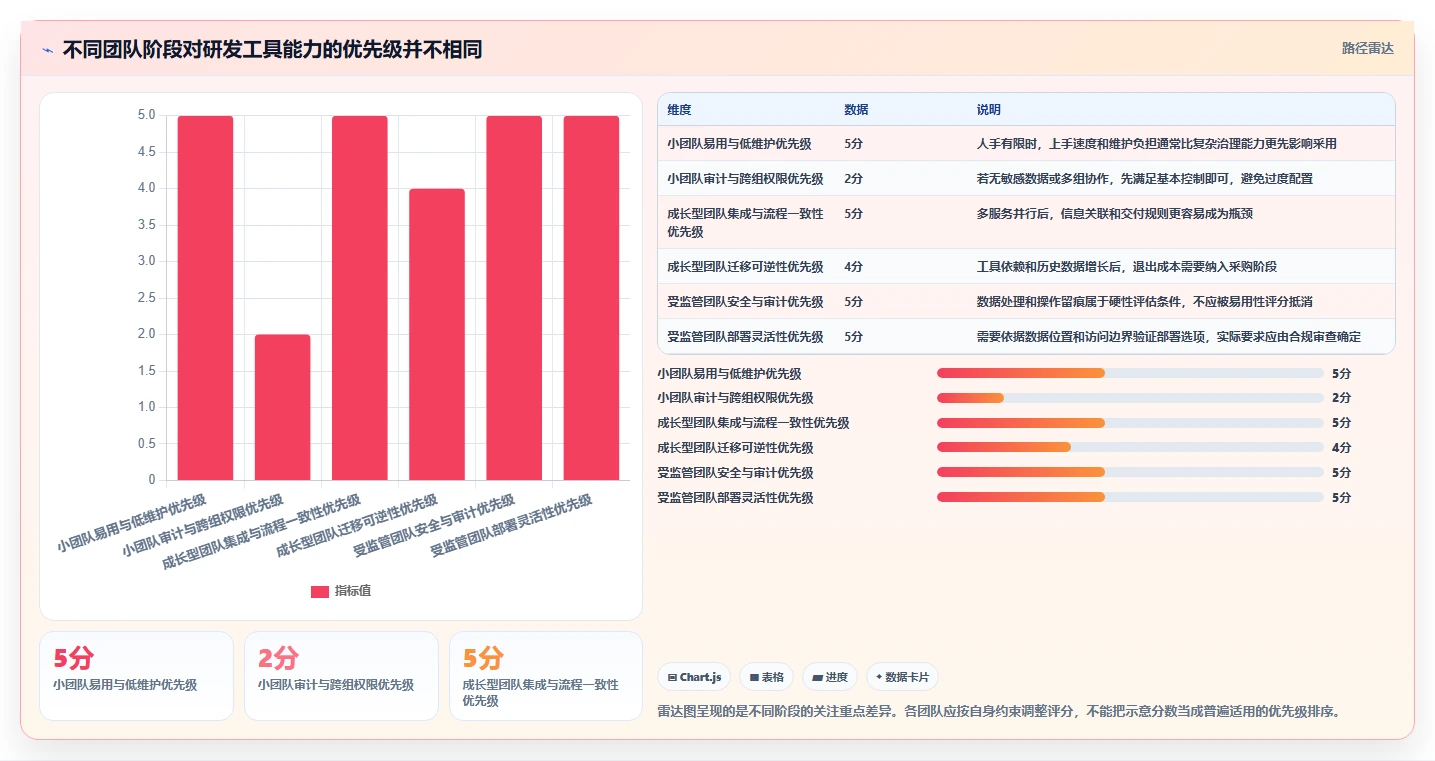
Task: Open the 2分 card for 小团队审计与跨组权限优先级
Action: tap(341, 675)
